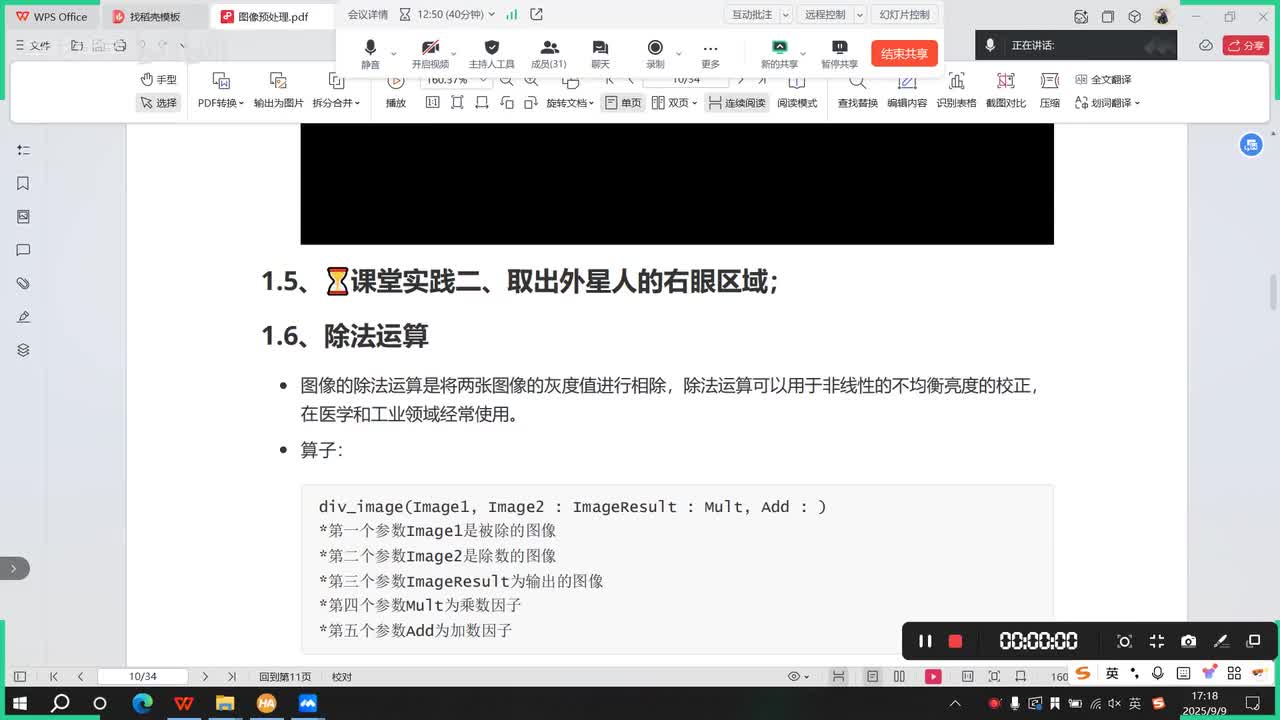
Task: Go to next page in status bar
Action: point(205,677)
